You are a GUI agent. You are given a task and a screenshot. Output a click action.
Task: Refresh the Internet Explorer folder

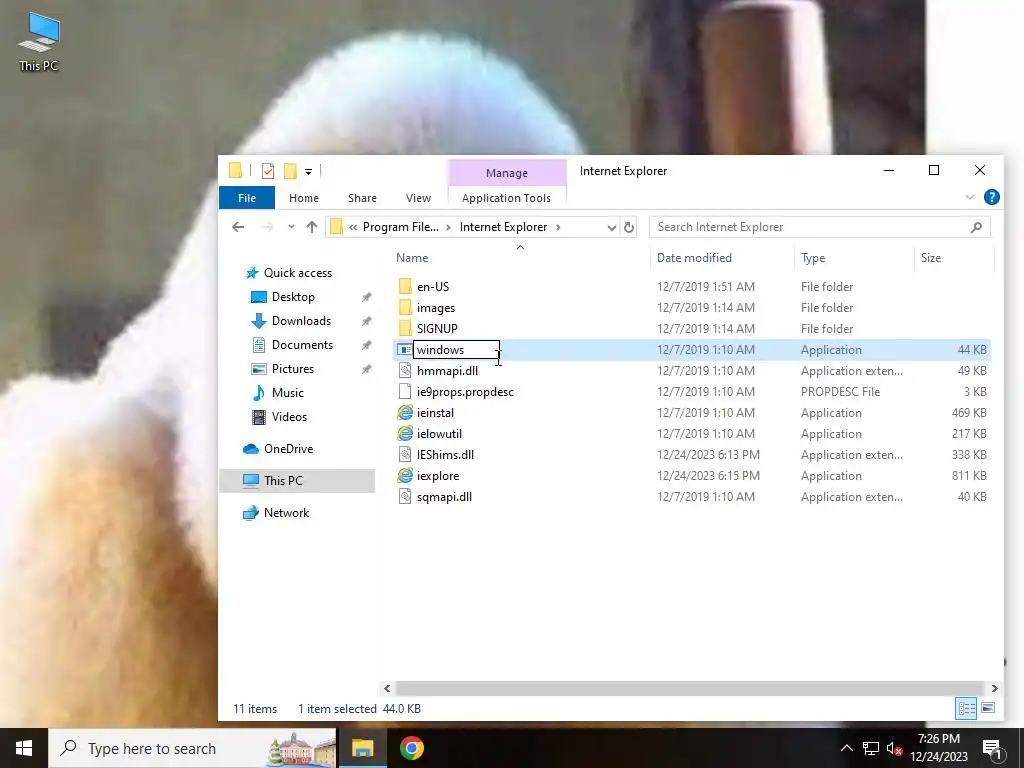[628, 227]
